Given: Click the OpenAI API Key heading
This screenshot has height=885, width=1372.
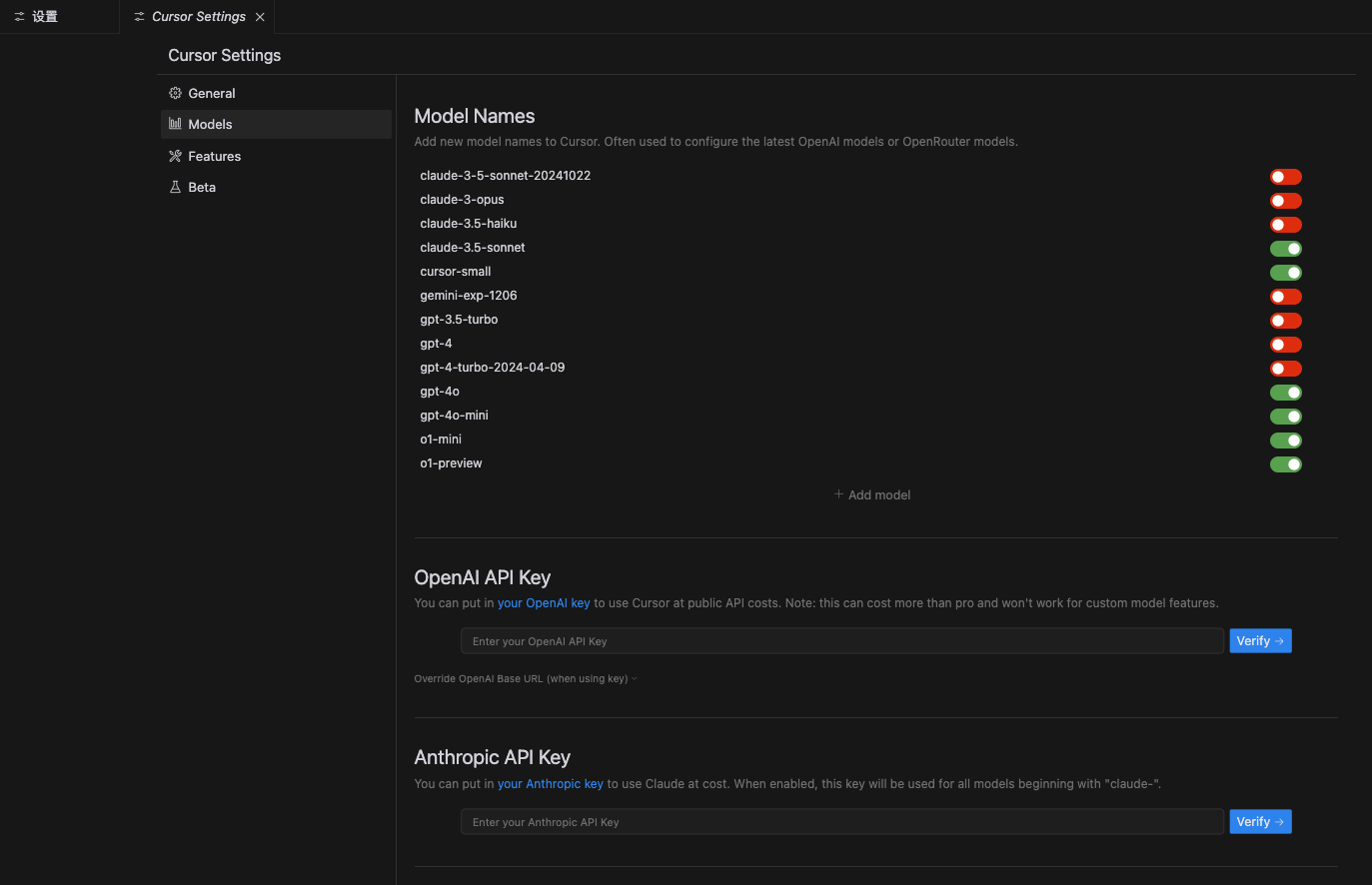Looking at the screenshot, I should tap(483, 578).
